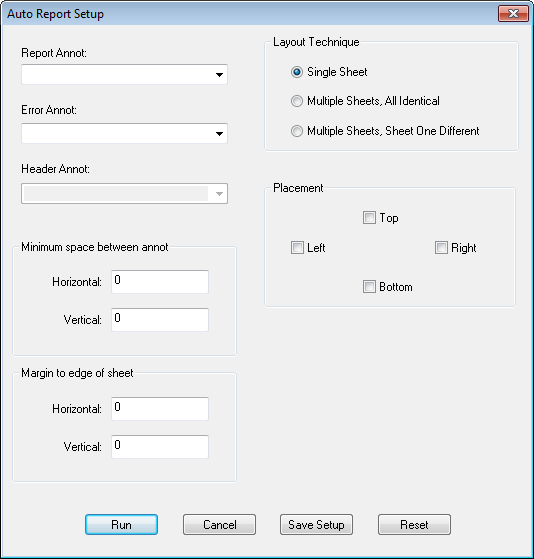The height and width of the screenshot is (559, 534).
Task: Expand the Error Annot combo box
Action: (x=124, y=134)
